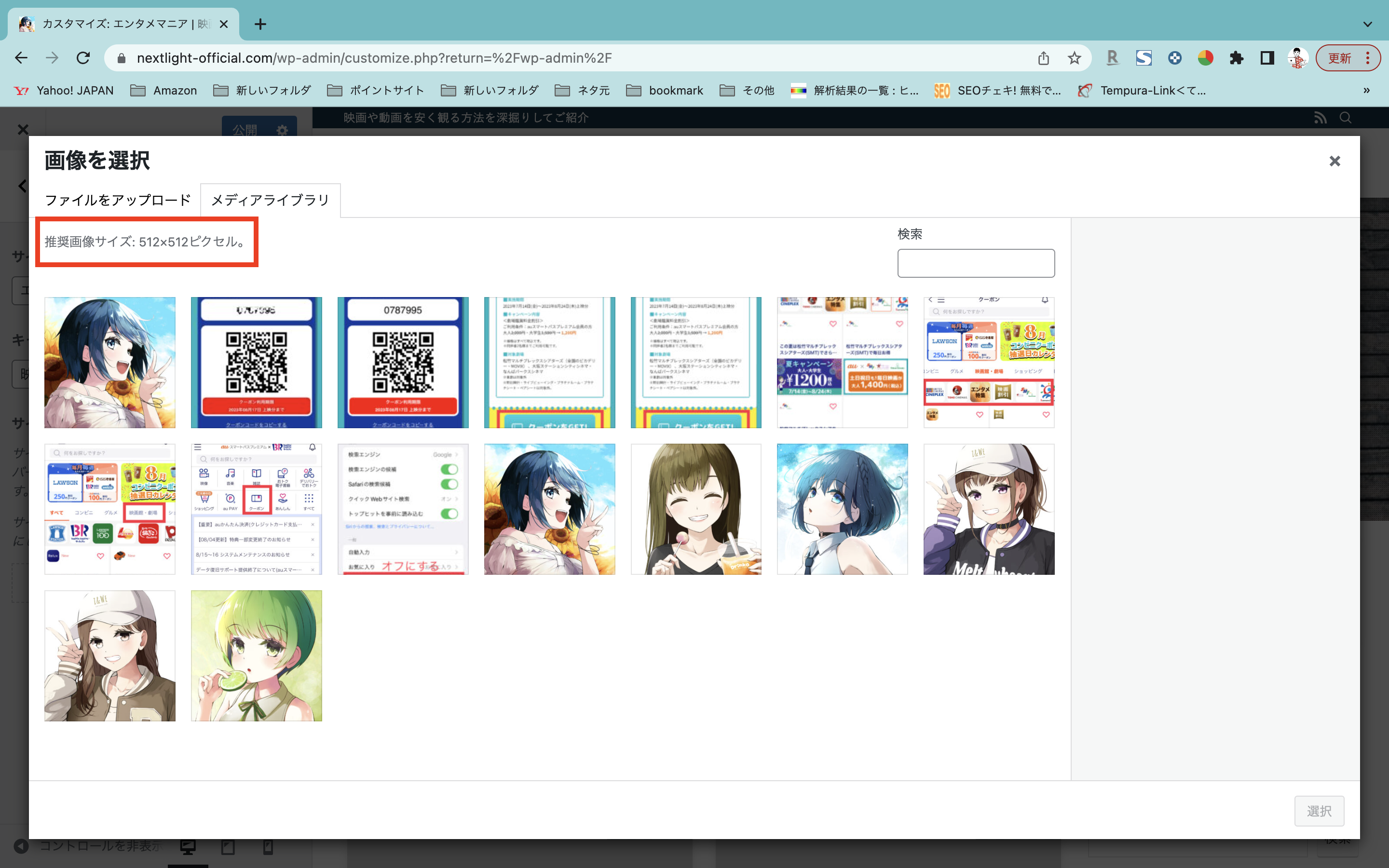This screenshot has height=868, width=1389.
Task: Switch preview to mobile device icon
Action: click(268, 847)
